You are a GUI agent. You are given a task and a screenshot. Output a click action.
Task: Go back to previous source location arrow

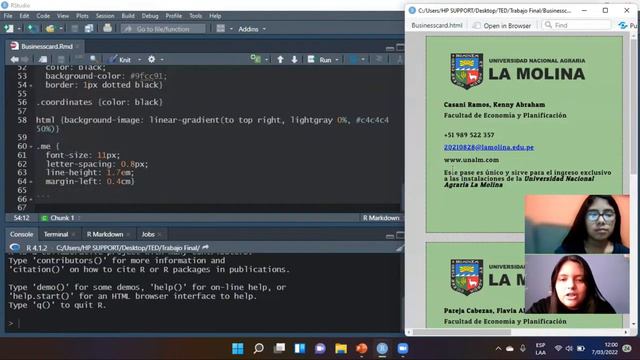pyautogui.click(x=14, y=60)
